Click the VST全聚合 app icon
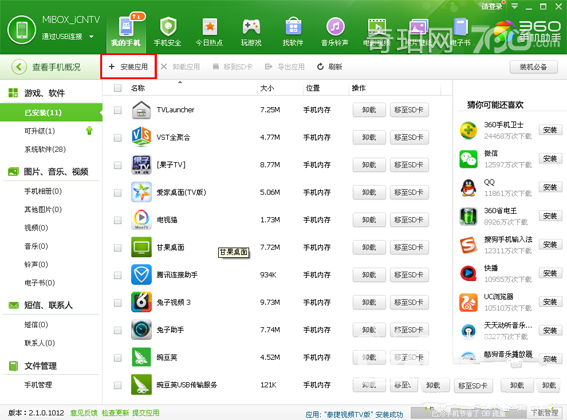567x420 pixels. pos(141,137)
